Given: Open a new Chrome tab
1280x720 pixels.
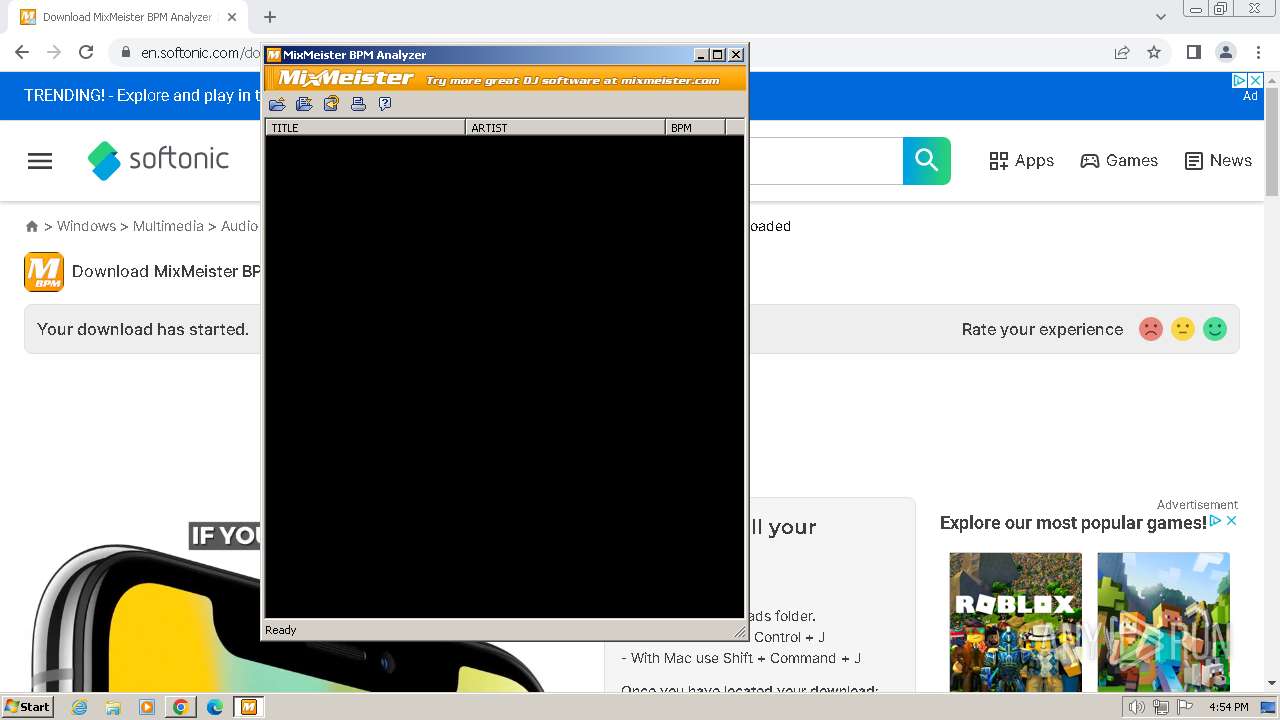Looking at the screenshot, I should point(270,17).
